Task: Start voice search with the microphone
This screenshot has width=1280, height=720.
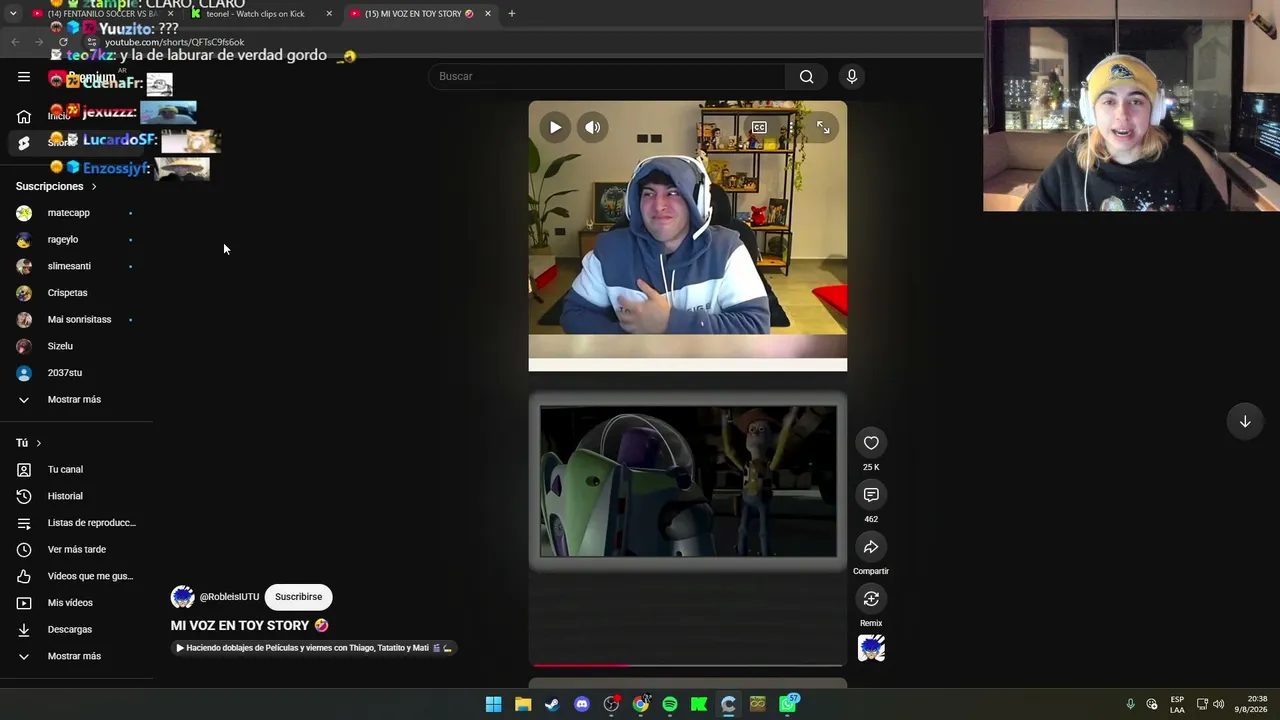Action: (852, 77)
